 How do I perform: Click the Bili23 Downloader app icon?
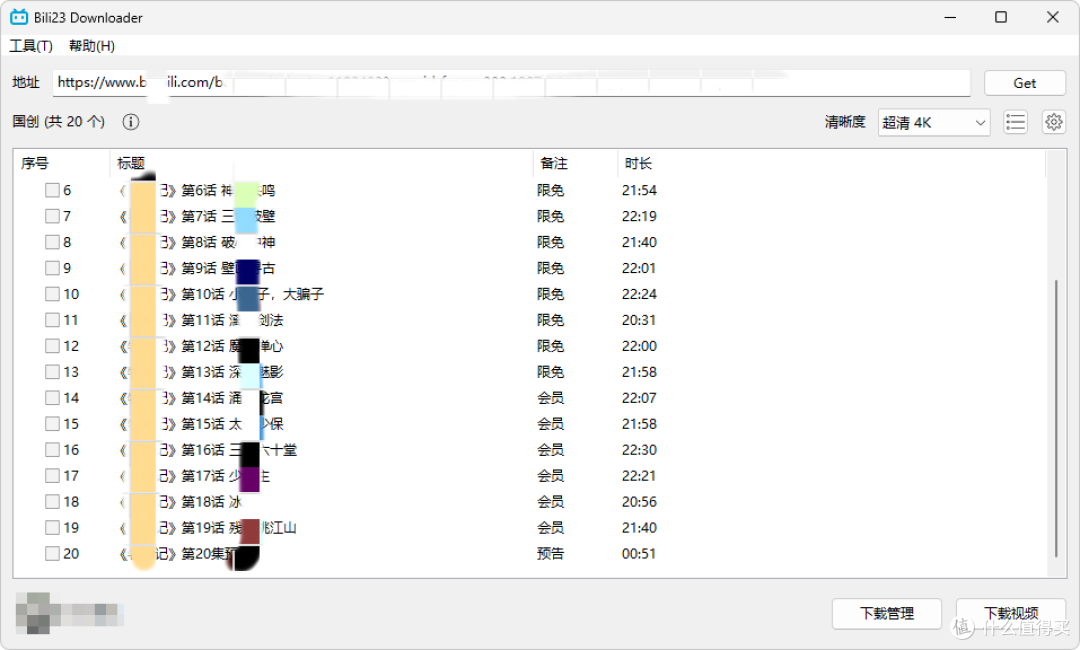click(x=19, y=17)
